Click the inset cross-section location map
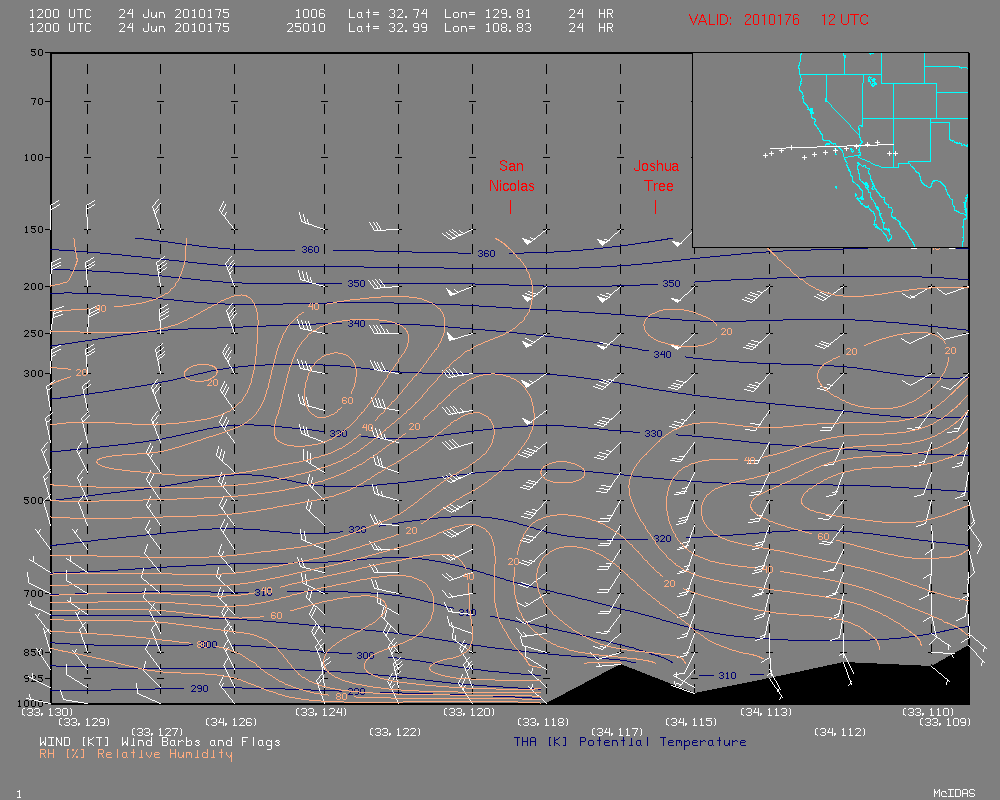1000x800 pixels. [x=830, y=150]
